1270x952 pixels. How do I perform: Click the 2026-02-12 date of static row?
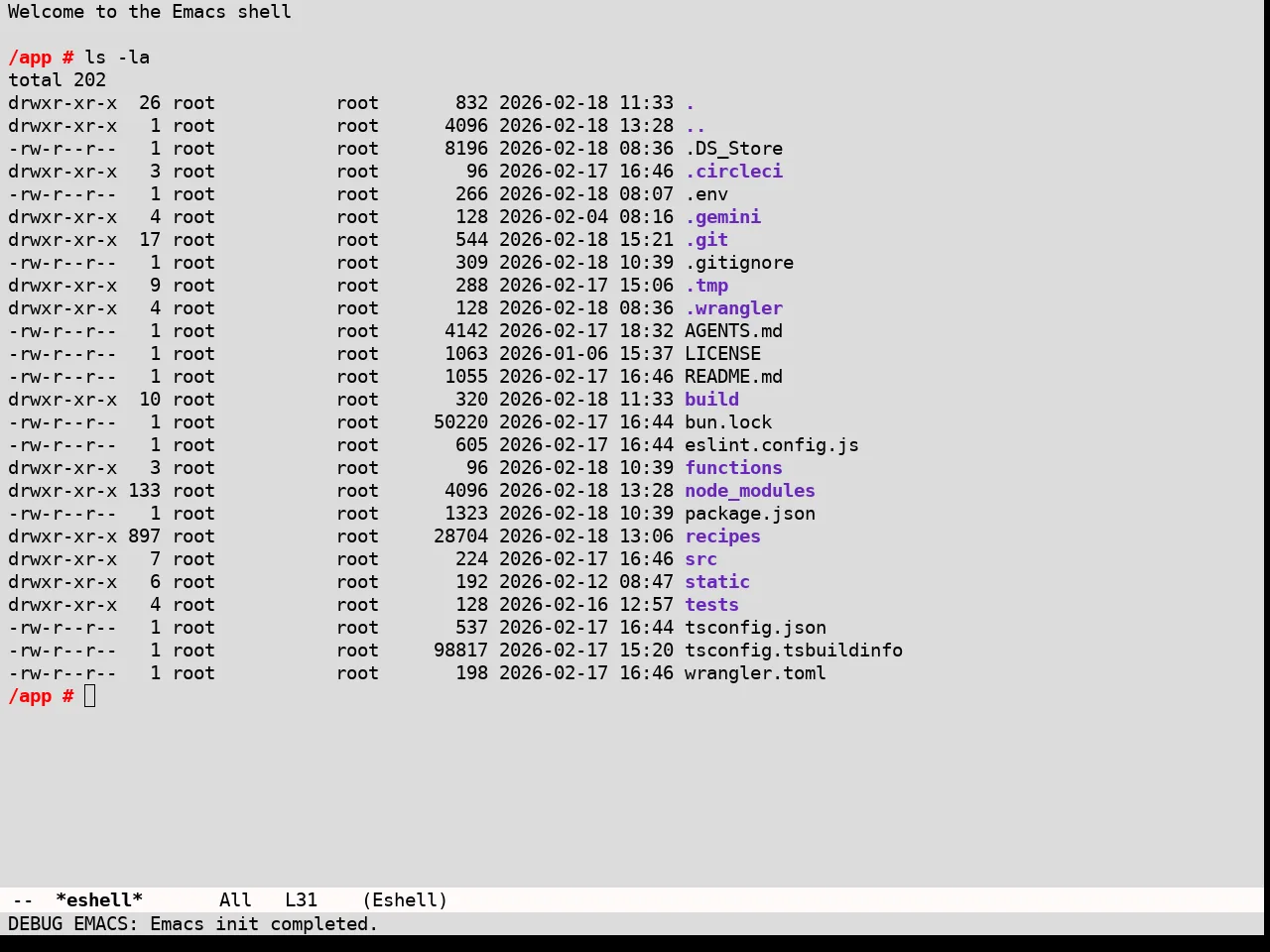(x=554, y=582)
